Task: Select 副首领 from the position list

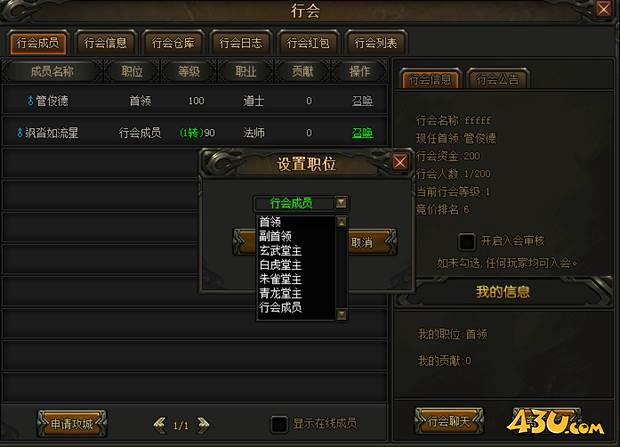Action: click(275, 237)
